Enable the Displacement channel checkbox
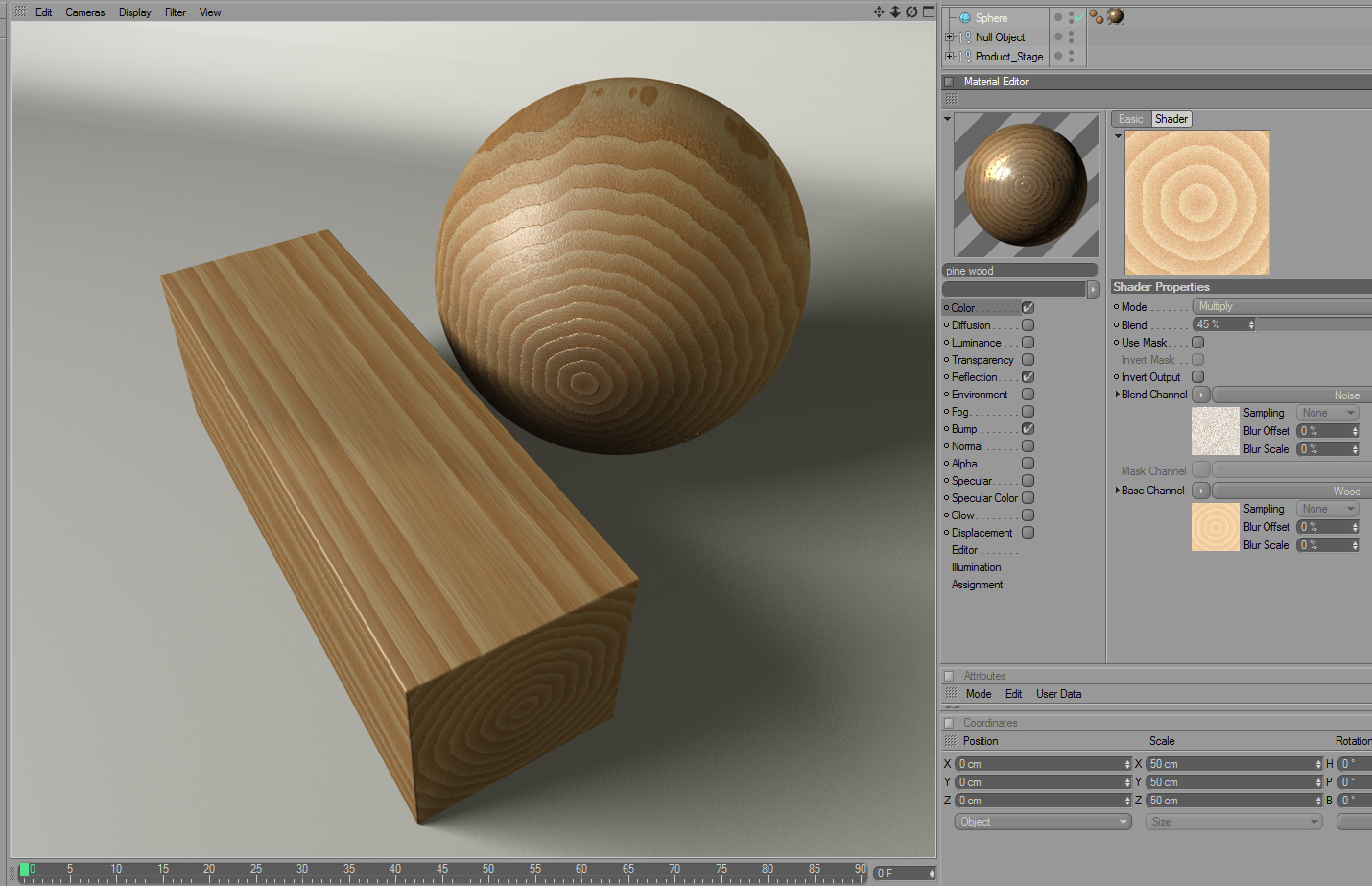The width and height of the screenshot is (1372, 886). (1028, 533)
